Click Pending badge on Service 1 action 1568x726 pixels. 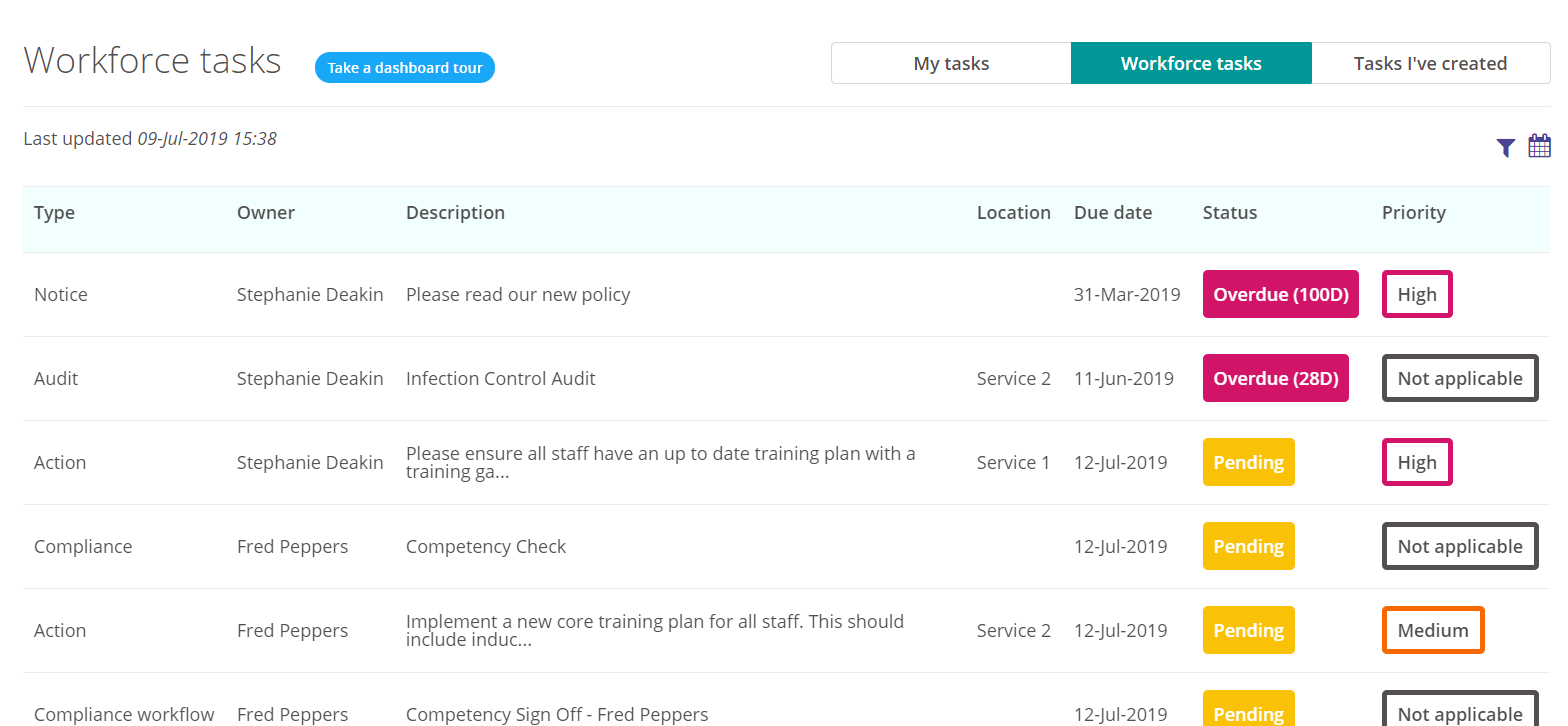(1249, 462)
